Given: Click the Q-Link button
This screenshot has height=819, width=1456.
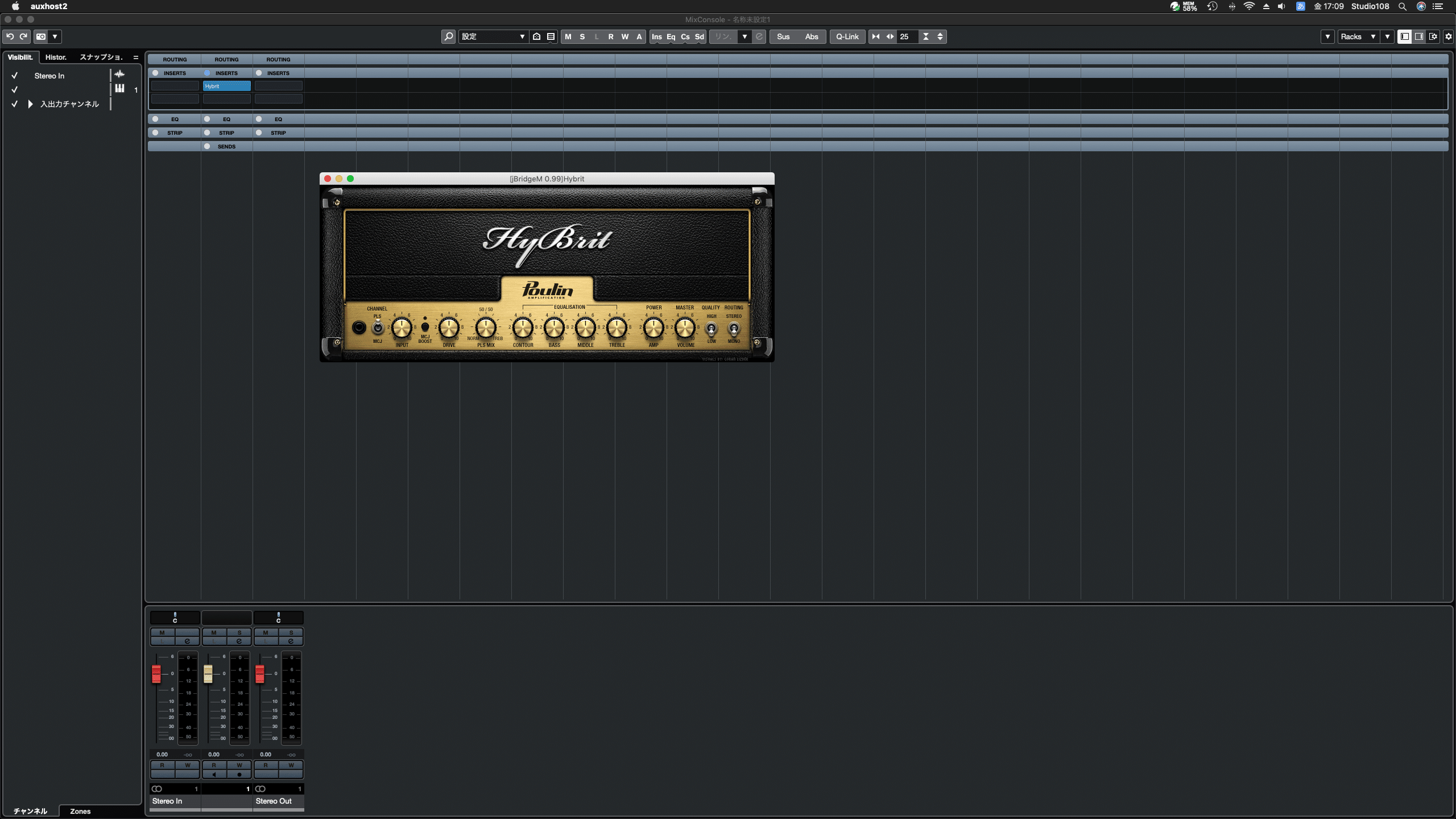Looking at the screenshot, I should [x=847, y=36].
